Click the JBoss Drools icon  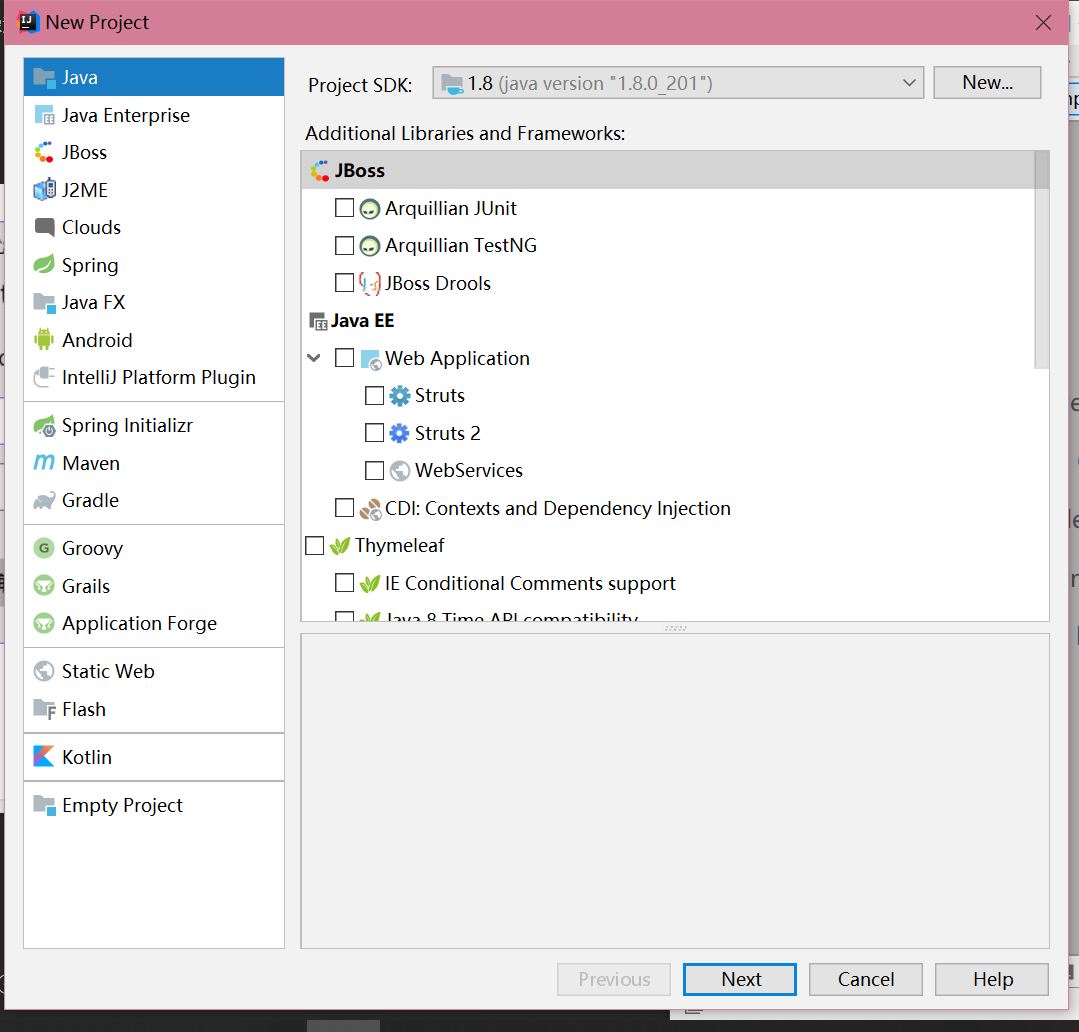(x=370, y=283)
